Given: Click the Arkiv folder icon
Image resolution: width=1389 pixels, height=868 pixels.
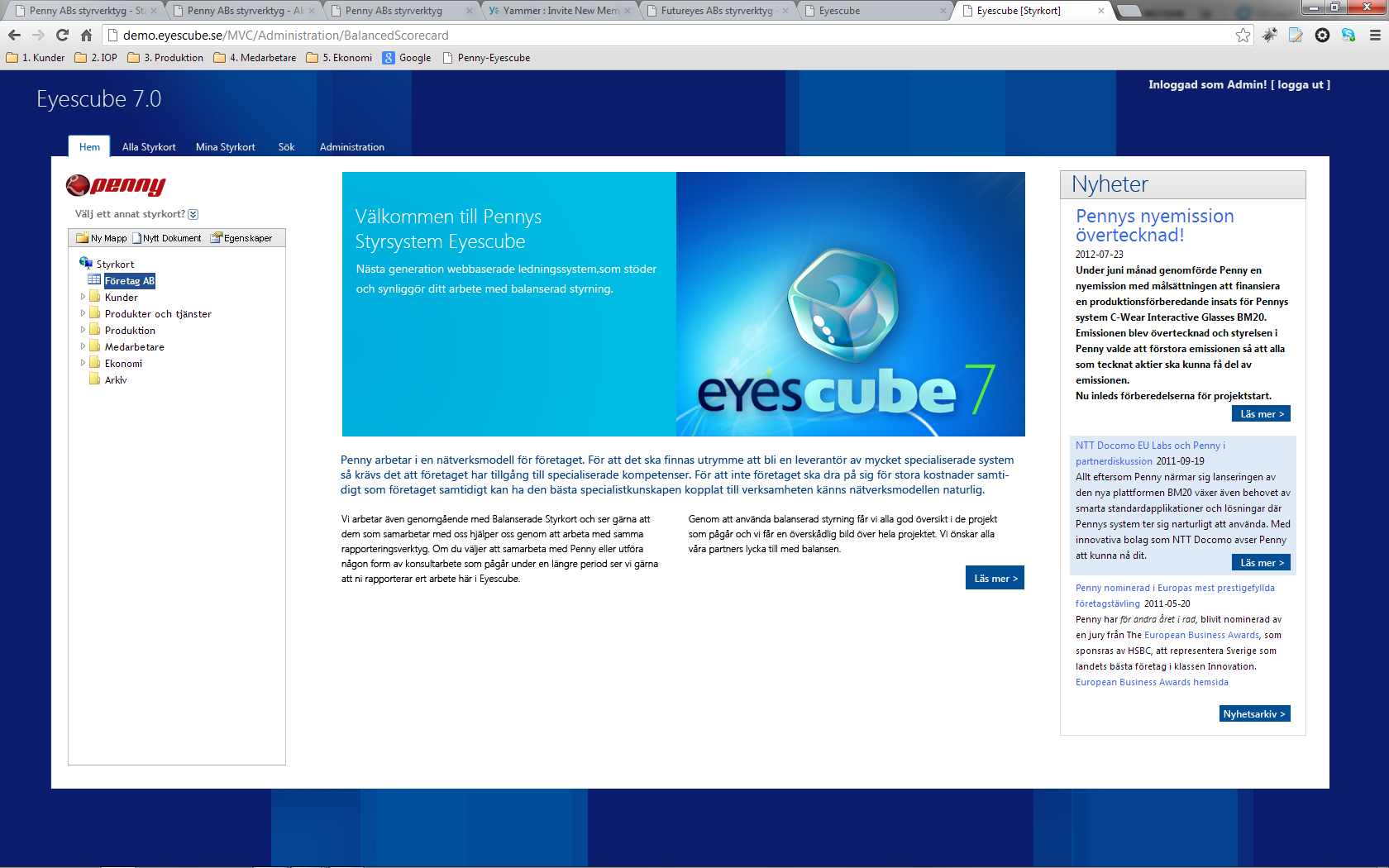Looking at the screenshot, I should (x=94, y=379).
